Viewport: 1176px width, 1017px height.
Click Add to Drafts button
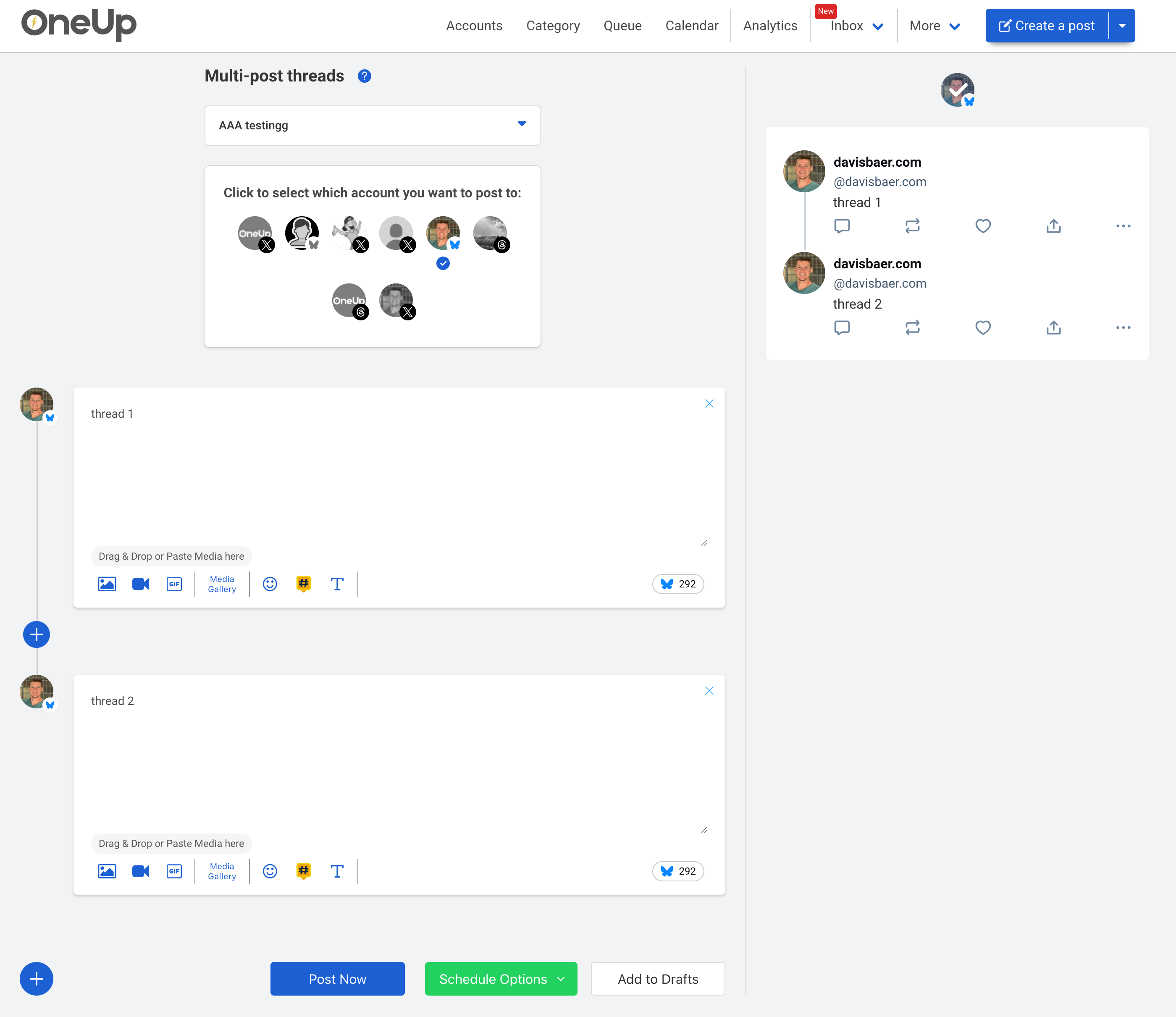[658, 979]
